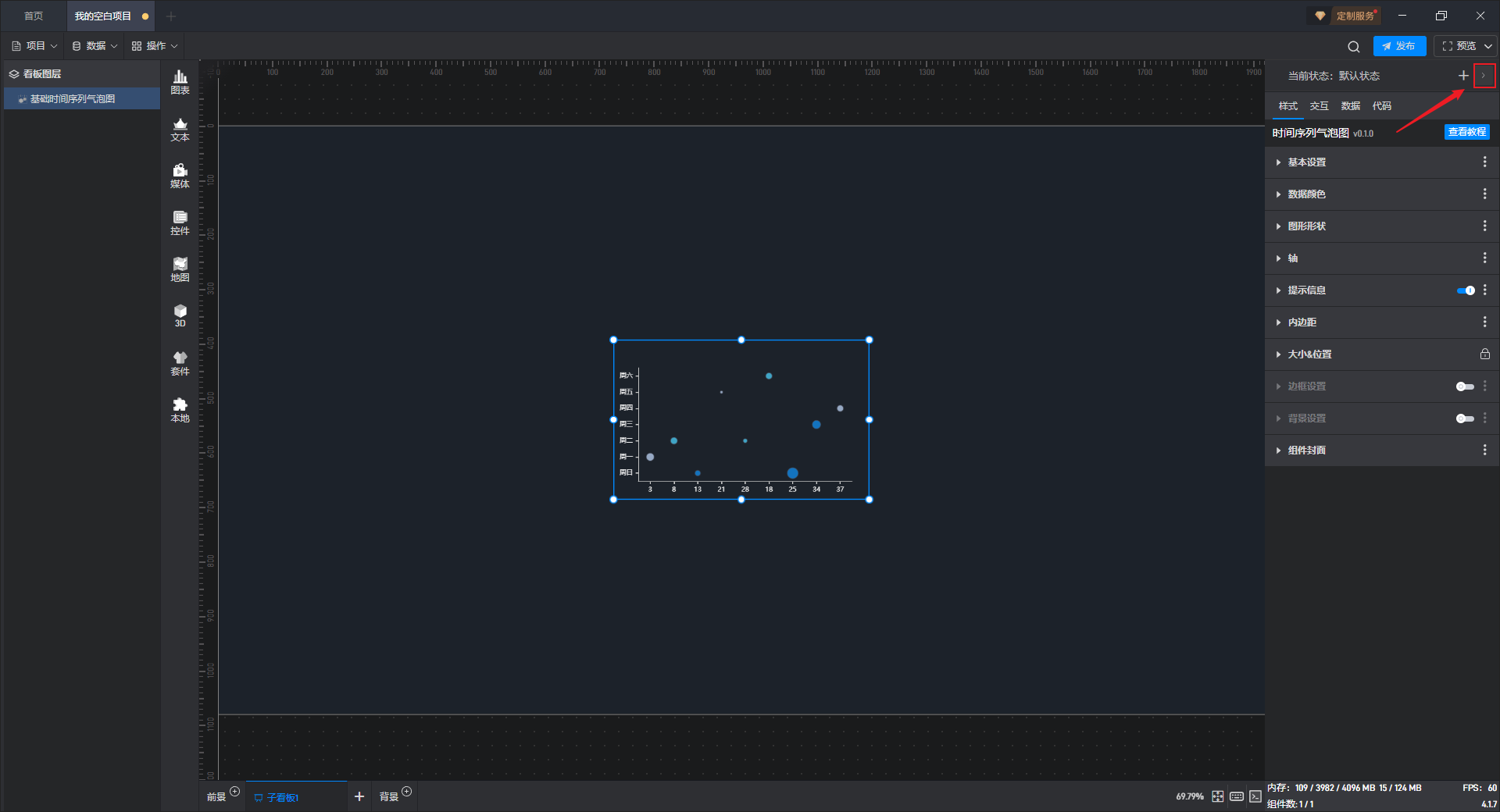Open the 预览 dropdown arrow

tap(1487, 46)
